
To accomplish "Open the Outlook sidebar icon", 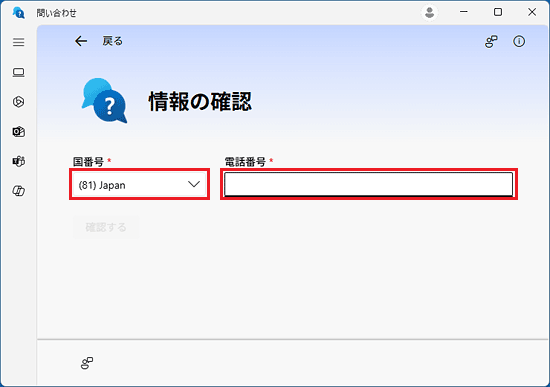I will click(x=19, y=132).
